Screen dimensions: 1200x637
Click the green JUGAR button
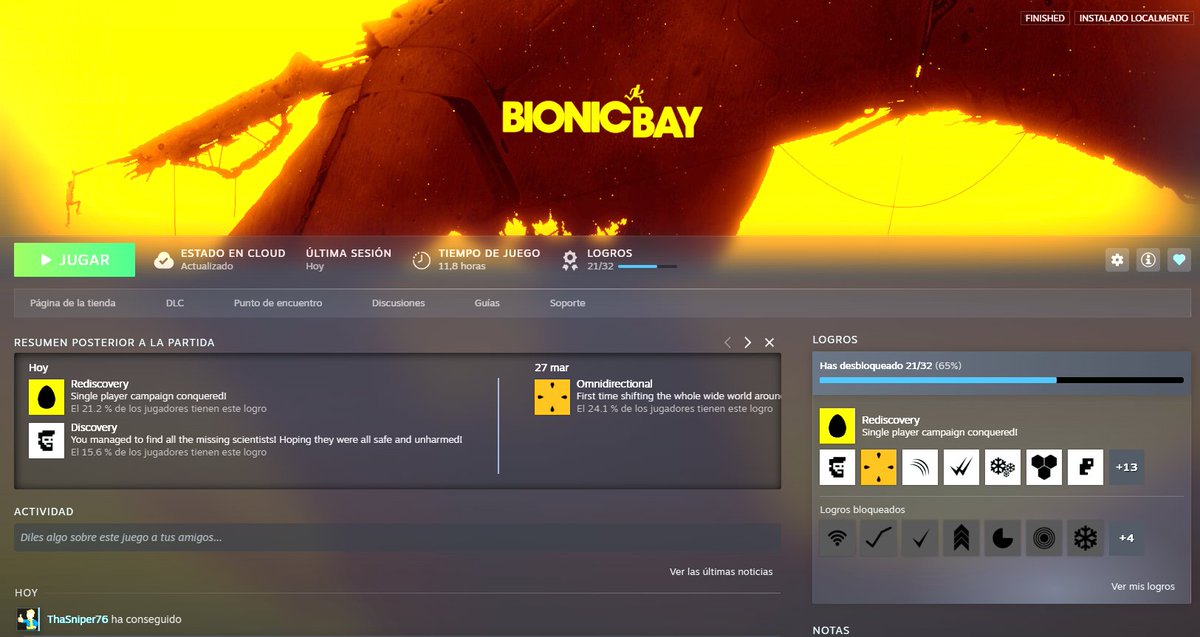click(75, 260)
